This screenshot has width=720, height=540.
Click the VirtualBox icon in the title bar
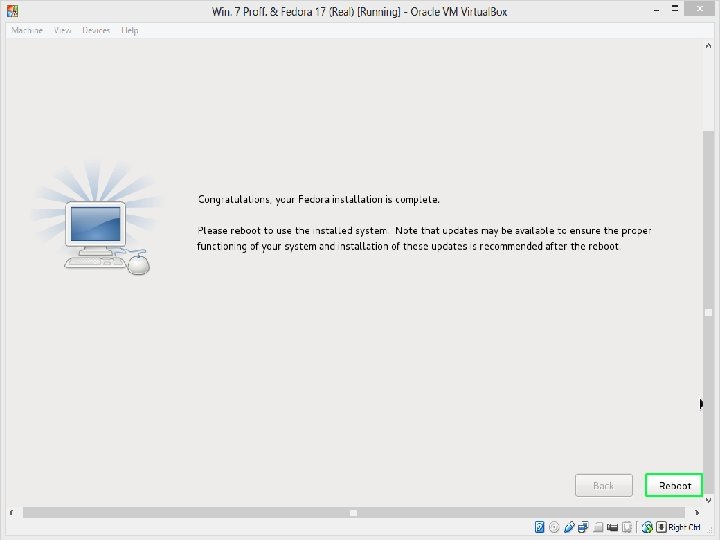12,11
